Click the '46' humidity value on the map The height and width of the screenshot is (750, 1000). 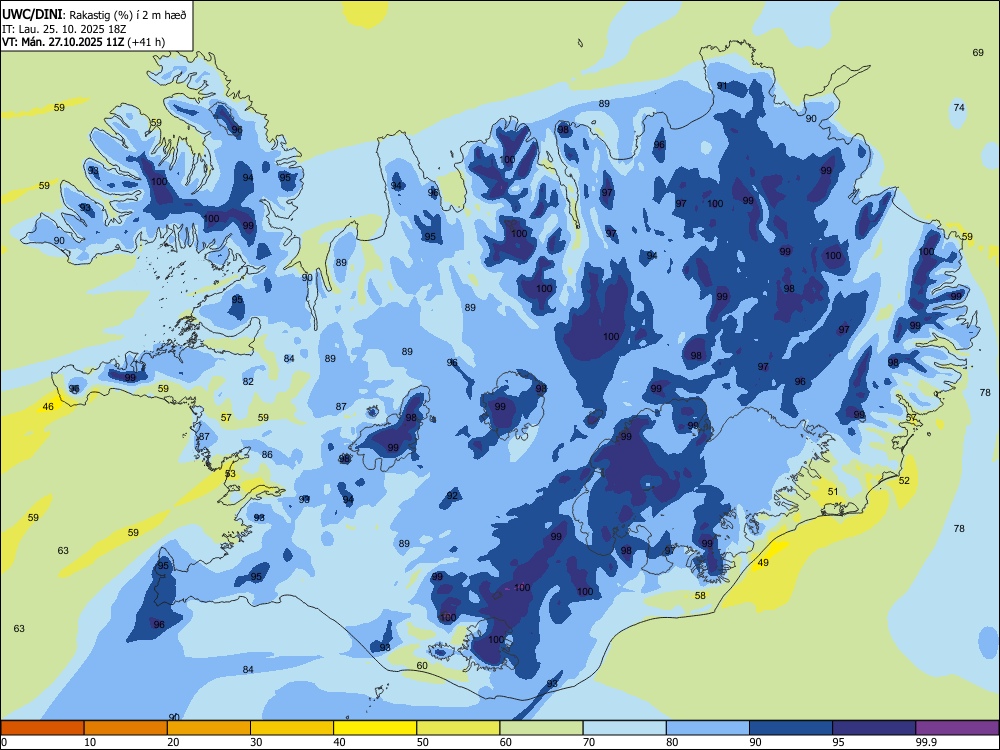(48, 406)
